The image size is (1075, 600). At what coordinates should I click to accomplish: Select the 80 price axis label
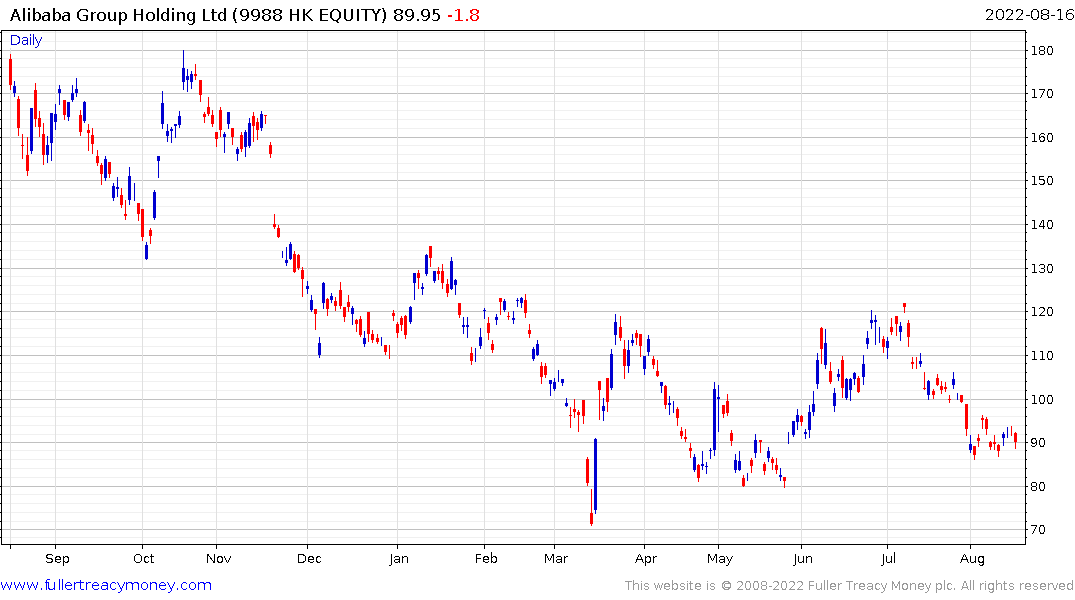[1038, 487]
